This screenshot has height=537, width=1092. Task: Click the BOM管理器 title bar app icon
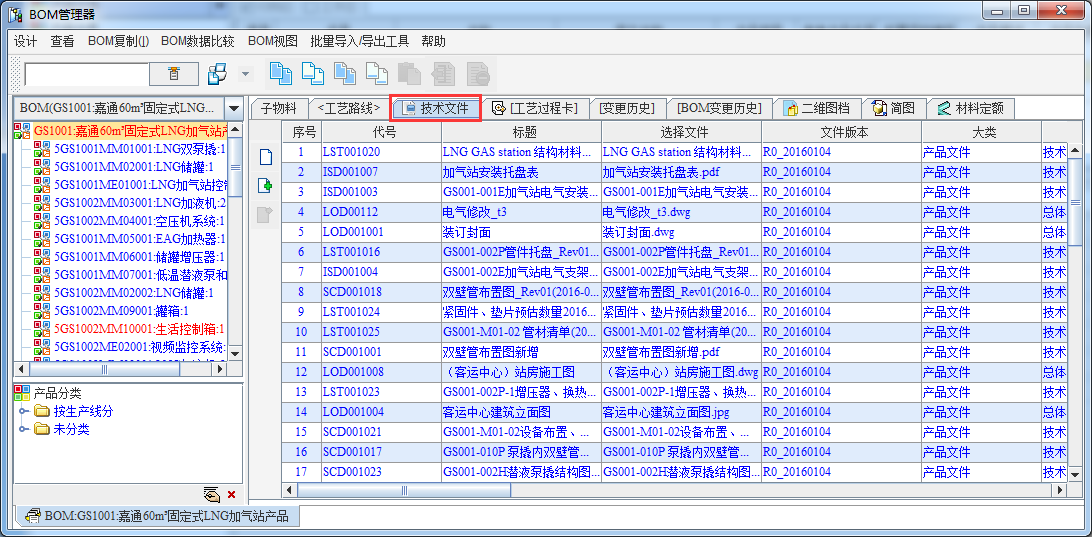point(15,13)
